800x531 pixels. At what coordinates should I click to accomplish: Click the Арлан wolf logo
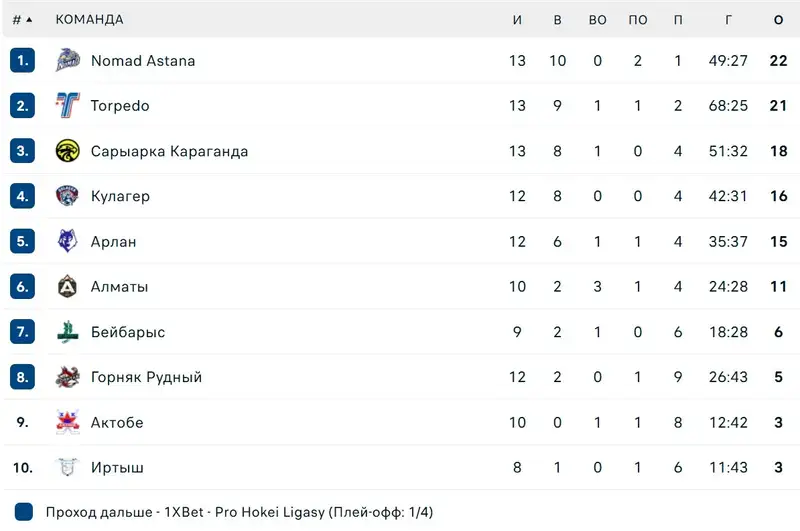click(x=67, y=241)
